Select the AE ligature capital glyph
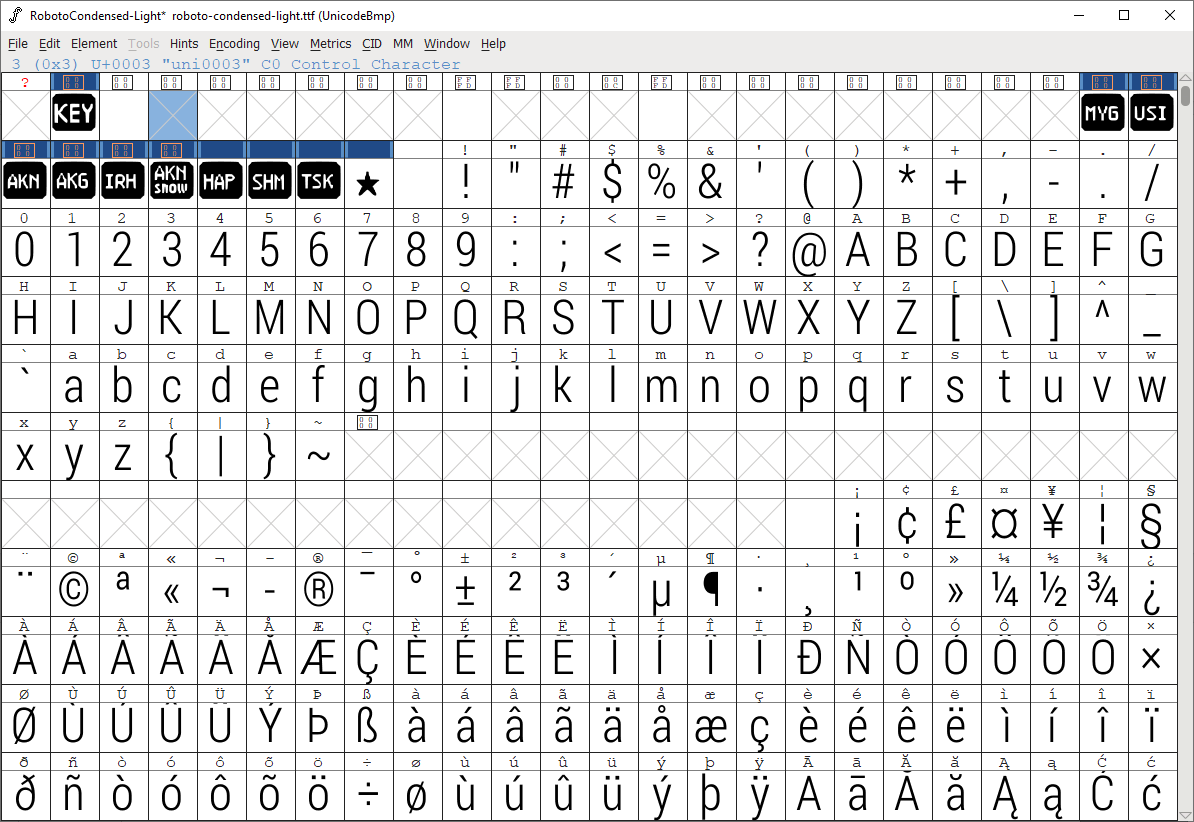 tap(319, 658)
